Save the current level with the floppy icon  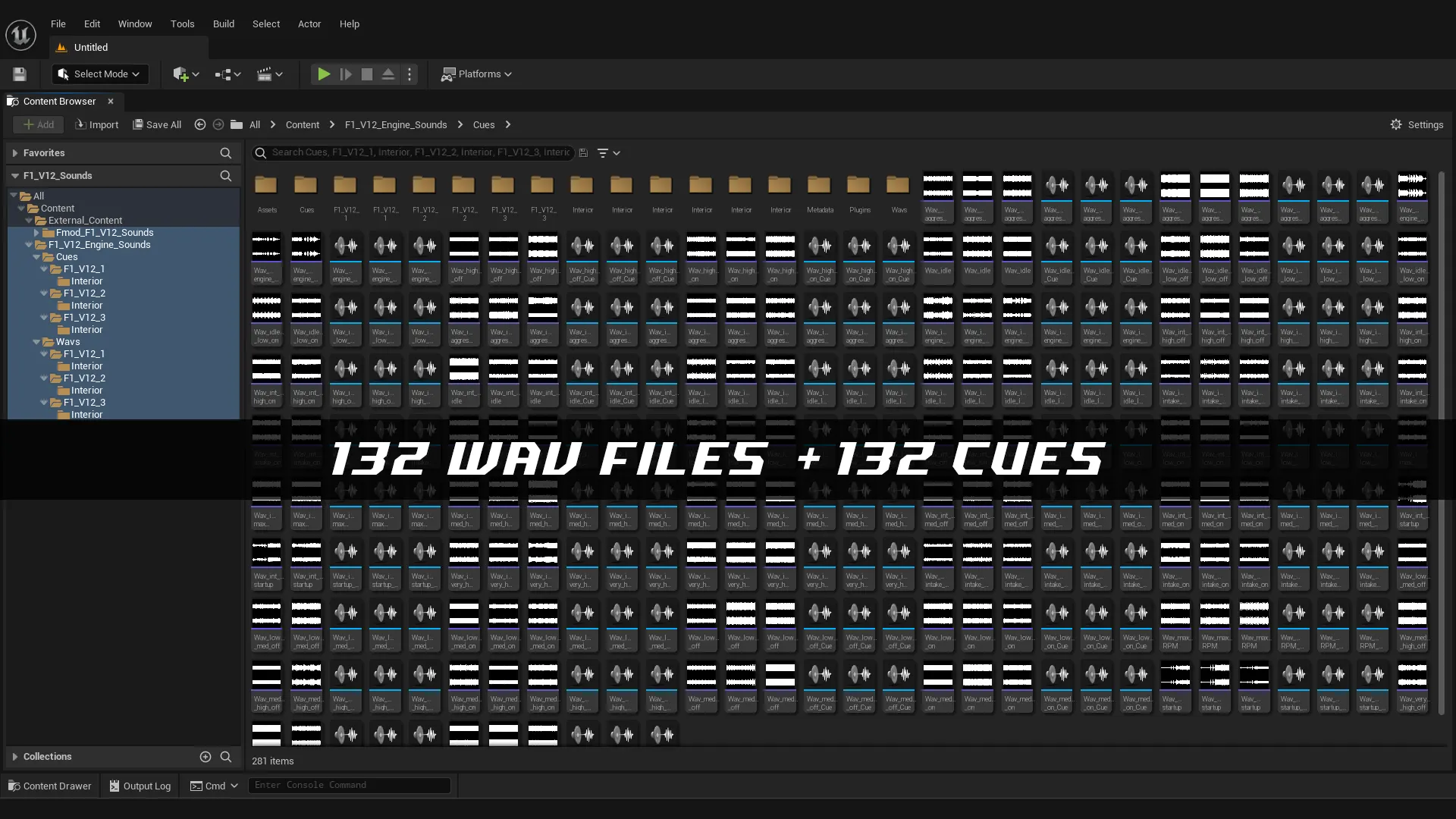20,74
